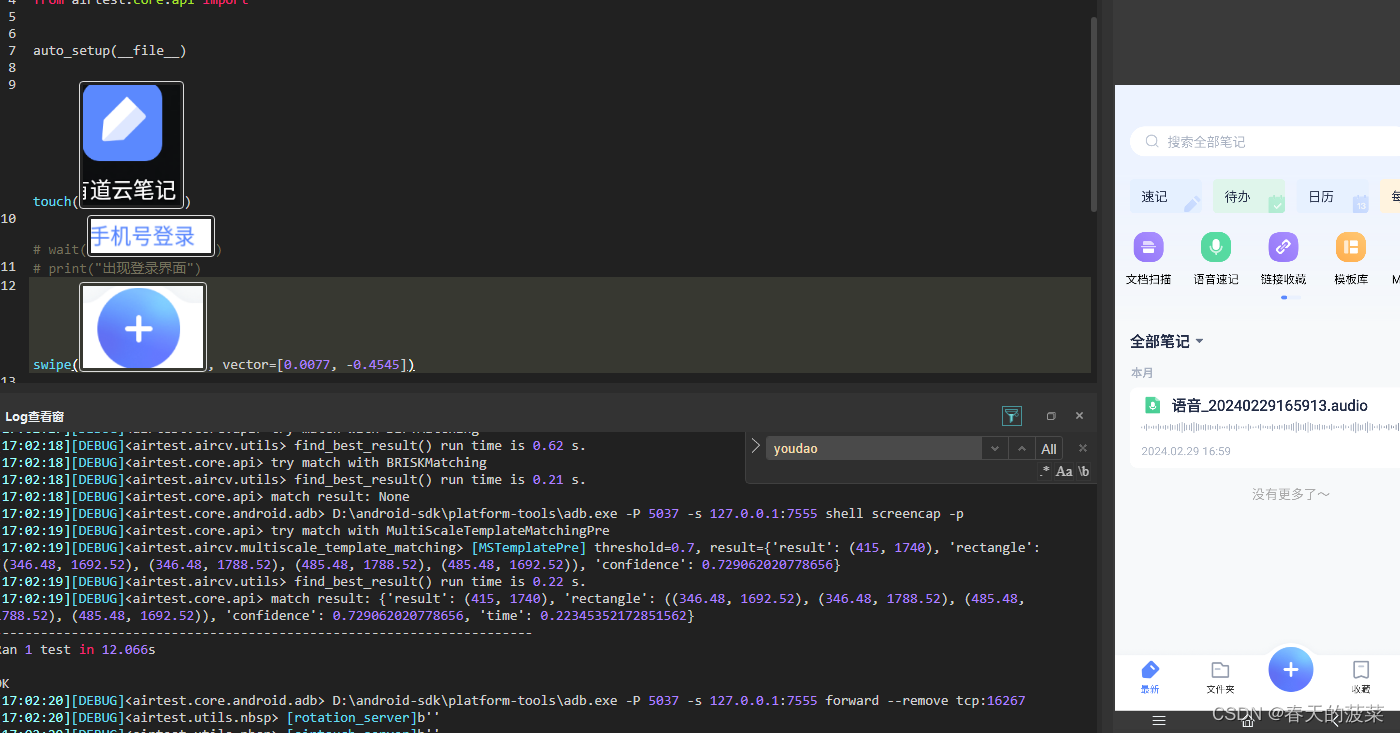Toggle the log filter funnel icon
The height and width of the screenshot is (733, 1400).
point(1012,416)
